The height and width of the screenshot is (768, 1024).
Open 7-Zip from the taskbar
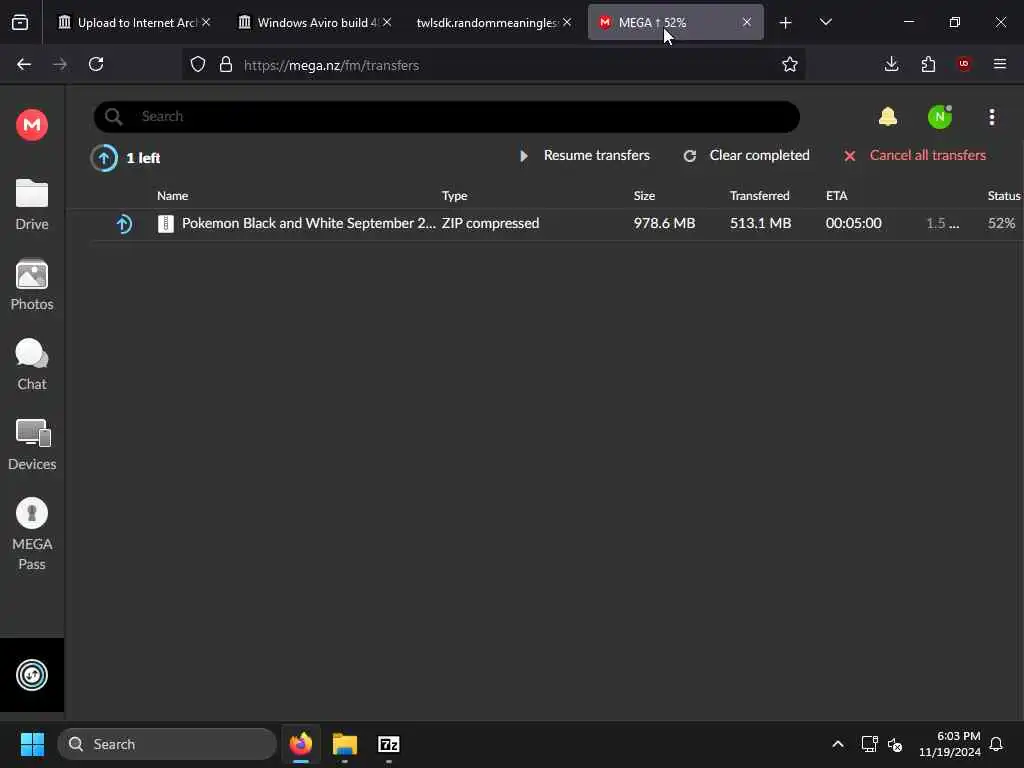tap(389, 744)
